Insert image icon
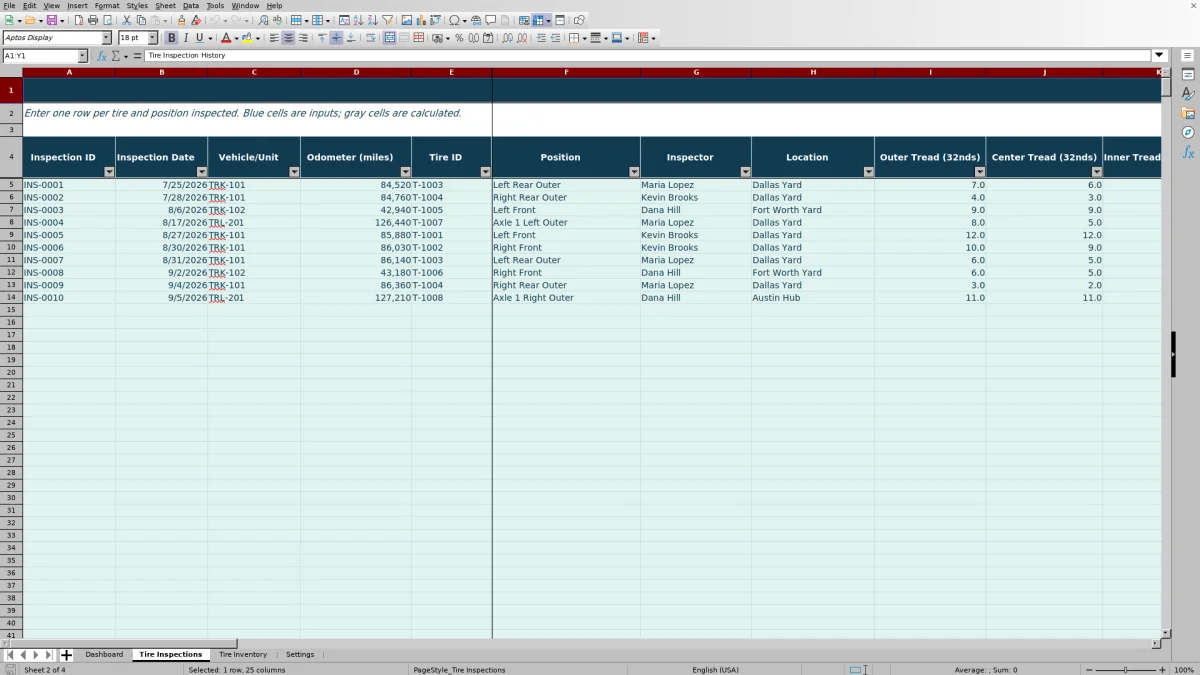This screenshot has height=675, width=1200. click(x=406, y=20)
